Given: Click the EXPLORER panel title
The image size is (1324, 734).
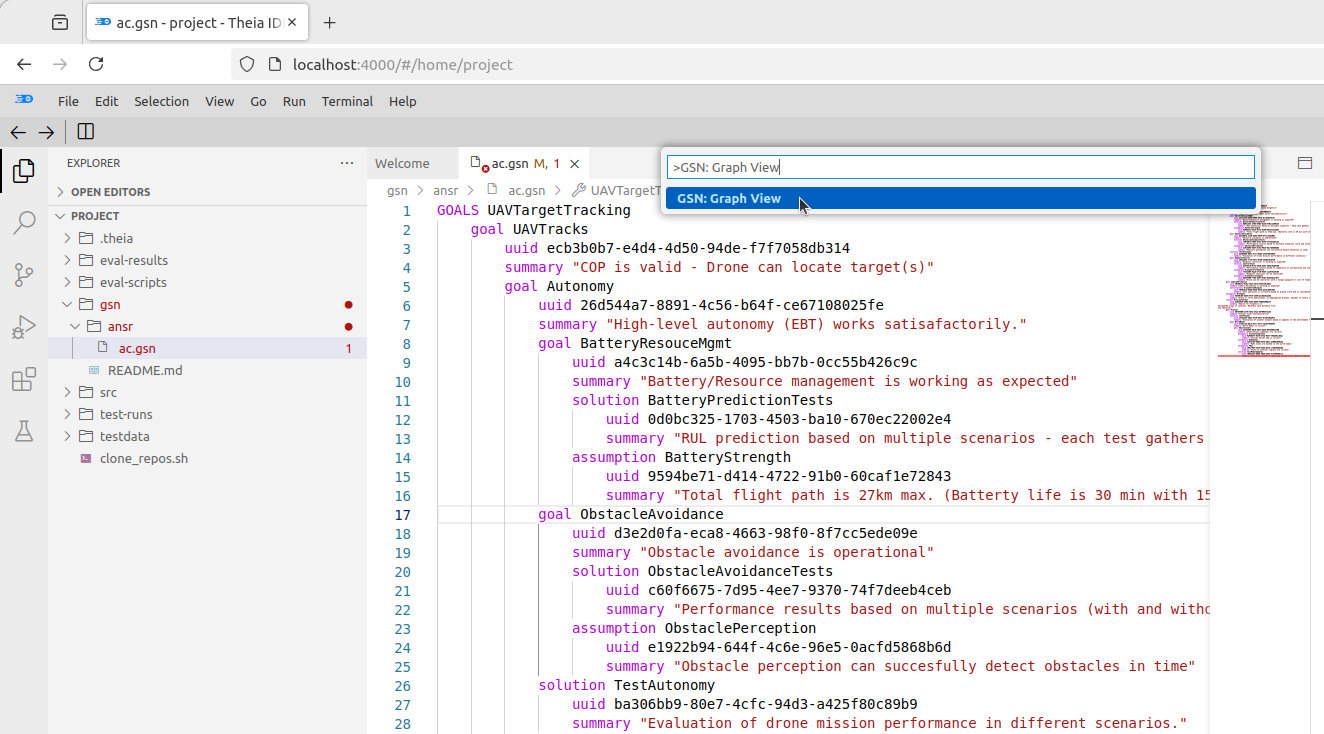Looking at the screenshot, I should [x=93, y=163].
